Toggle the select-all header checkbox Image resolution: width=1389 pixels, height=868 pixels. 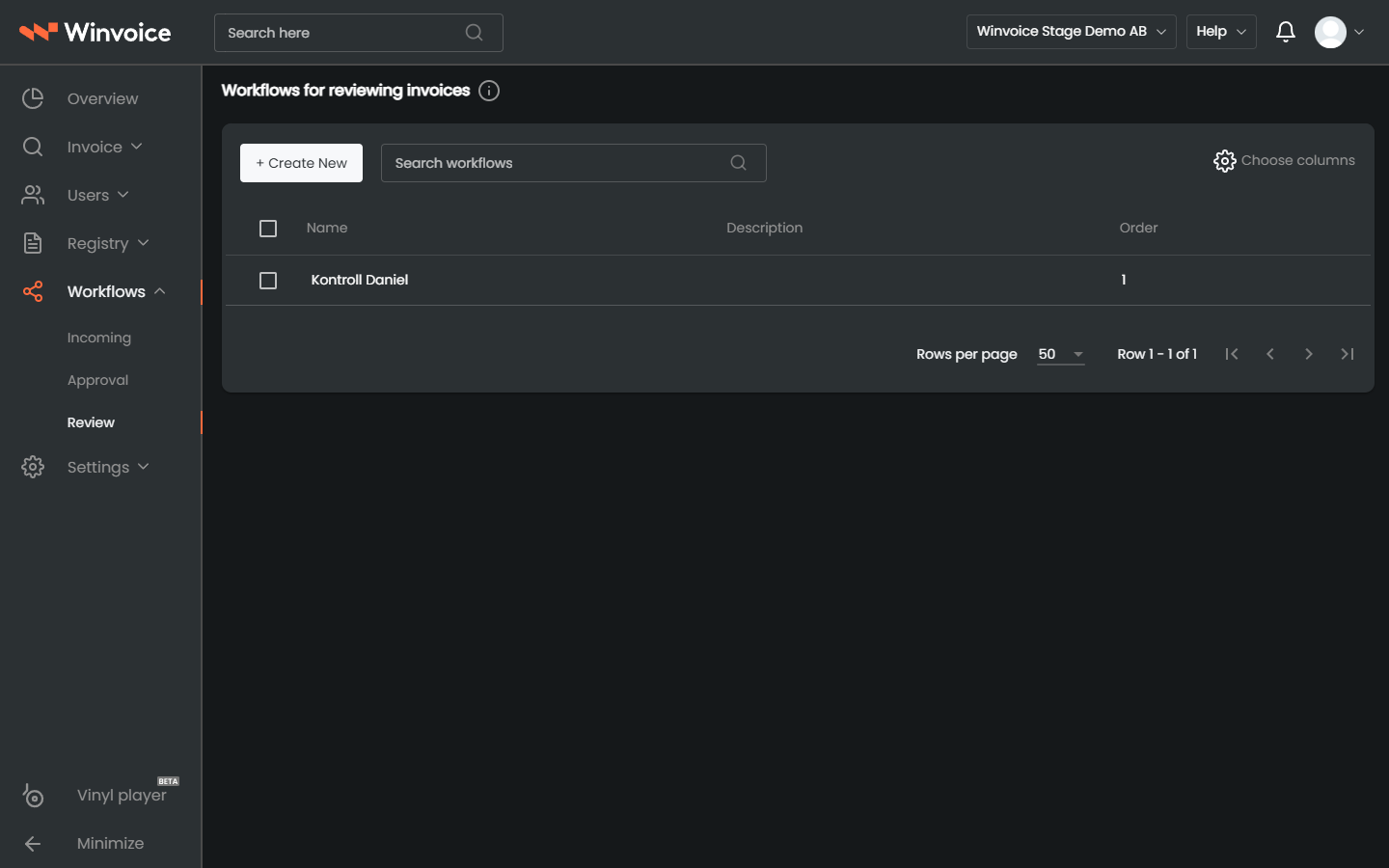click(x=268, y=229)
